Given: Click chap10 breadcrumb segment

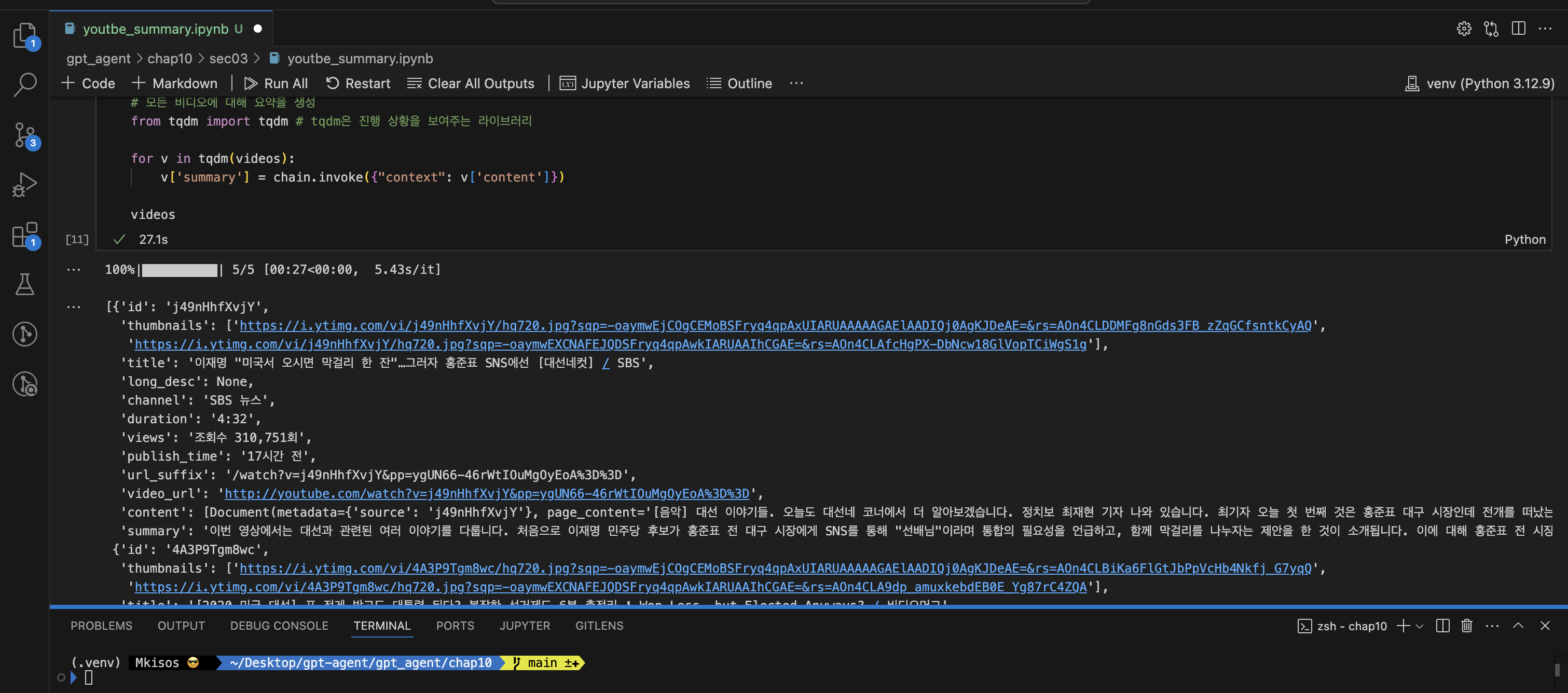Looking at the screenshot, I should click(169, 59).
